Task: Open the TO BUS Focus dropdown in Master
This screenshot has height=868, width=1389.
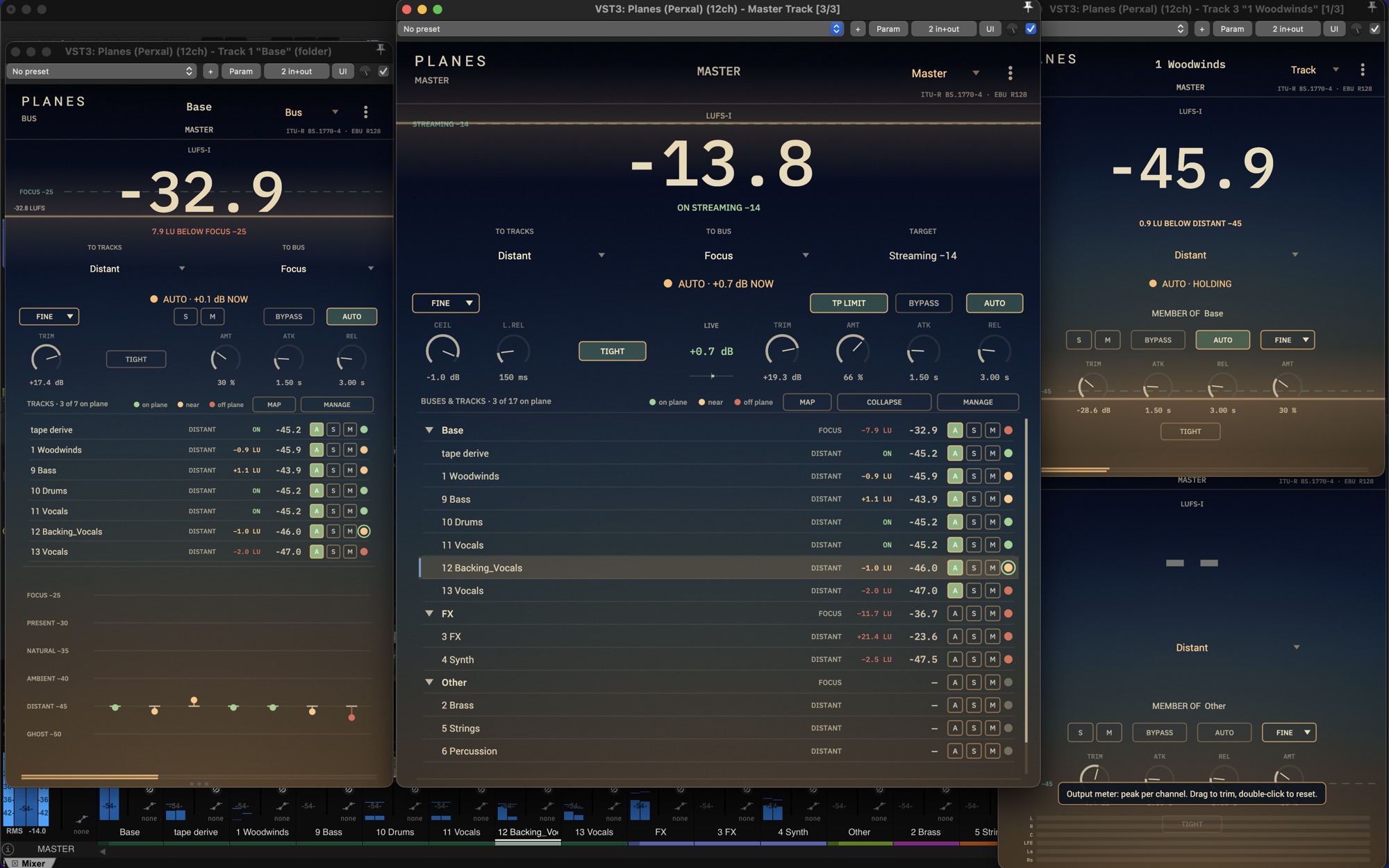Action: [x=756, y=256]
